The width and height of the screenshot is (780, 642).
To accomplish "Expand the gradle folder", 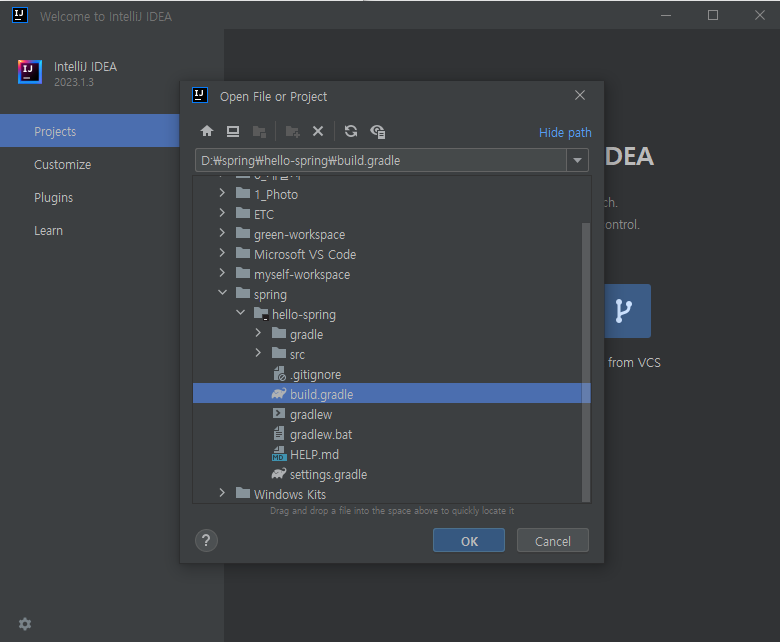I will point(258,333).
